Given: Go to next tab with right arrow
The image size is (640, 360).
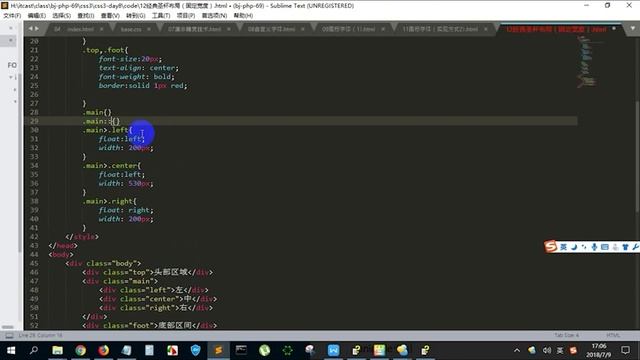Looking at the screenshot, I should pyautogui.click(x=37, y=29).
